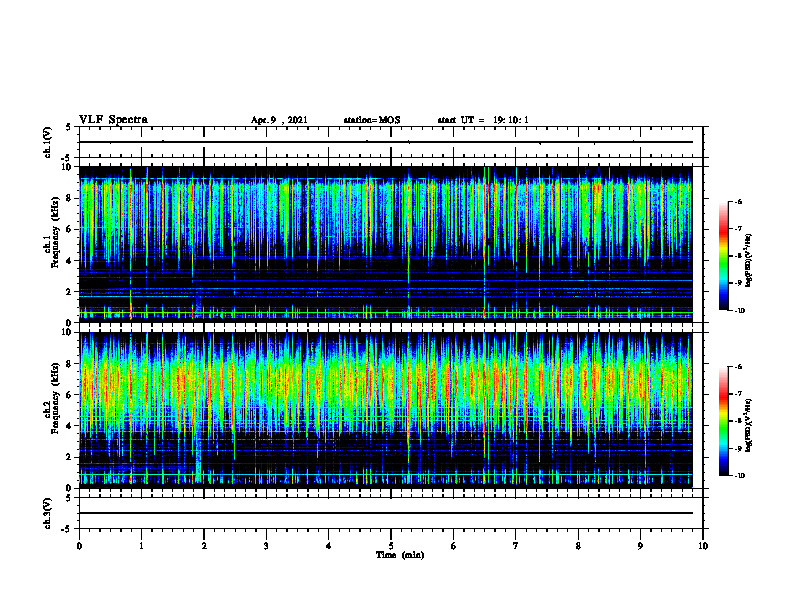Click time axis tick label "10"
The width and height of the screenshot is (792, 612).
703,546
